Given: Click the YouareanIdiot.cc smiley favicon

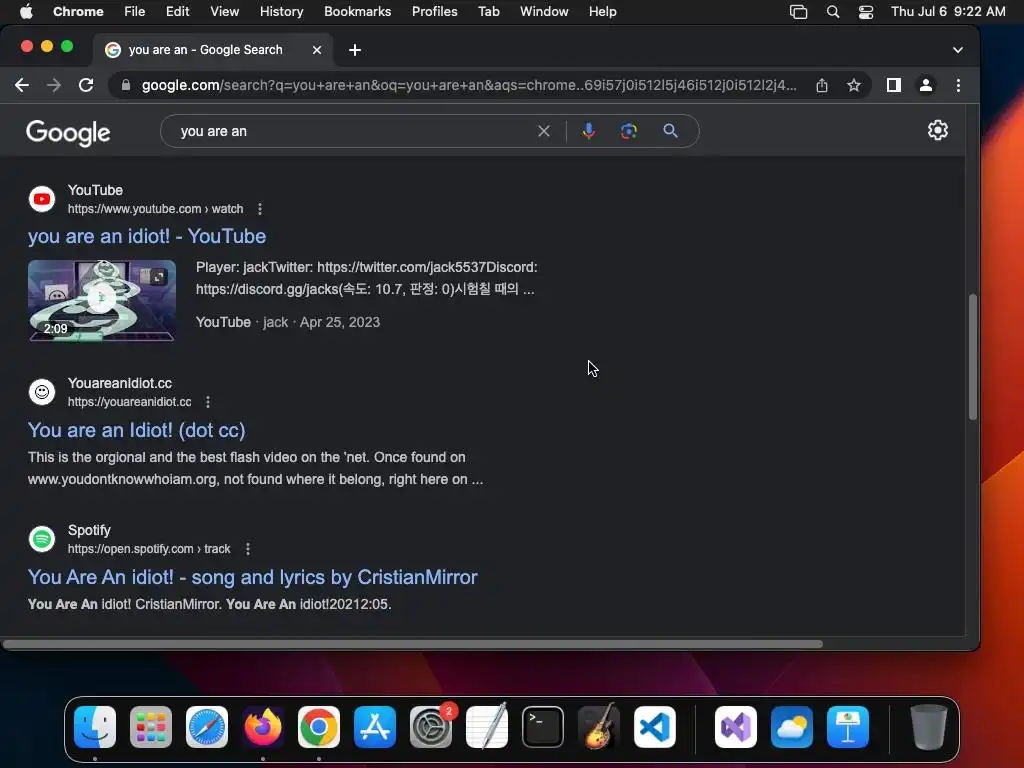Looking at the screenshot, I should click(42, 392).
